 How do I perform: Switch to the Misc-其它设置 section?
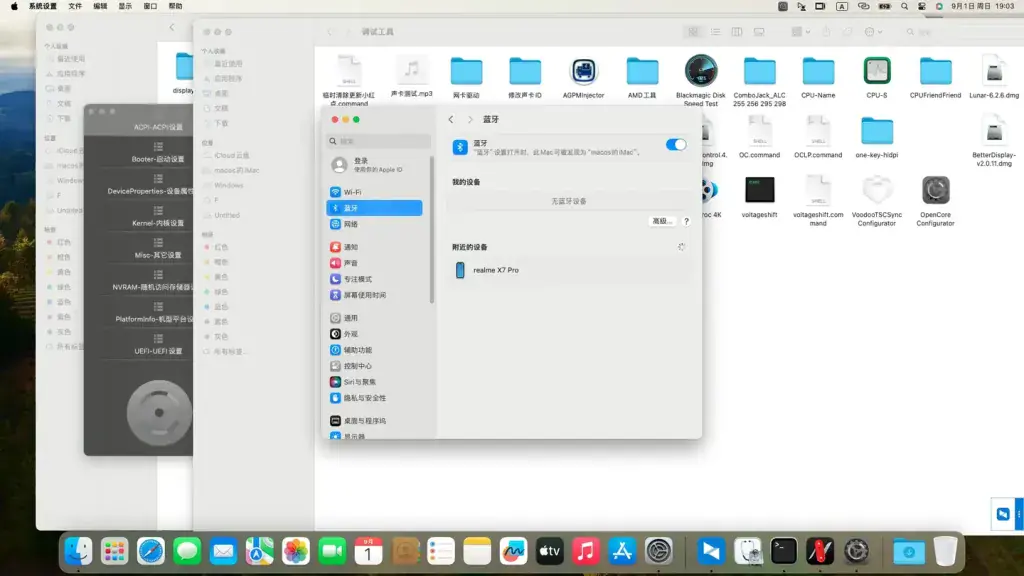click(158, 249)
